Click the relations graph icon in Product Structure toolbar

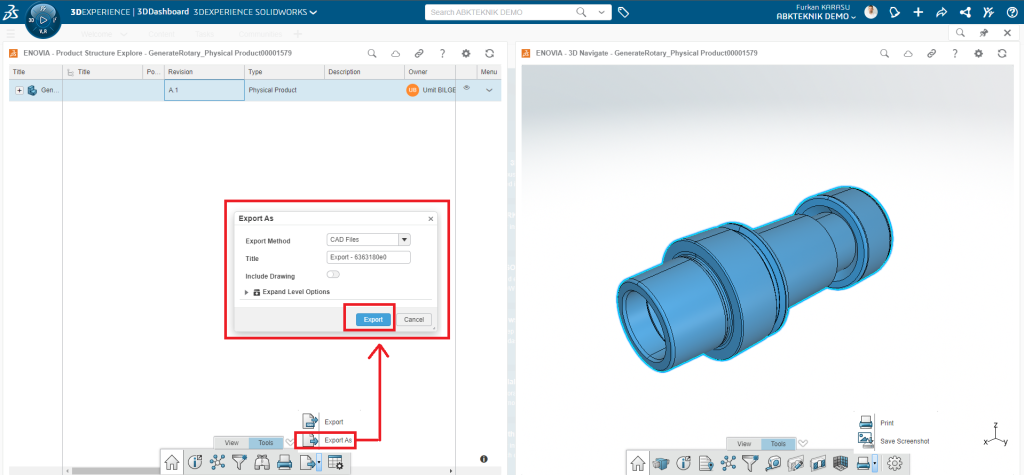click(217, 462)
